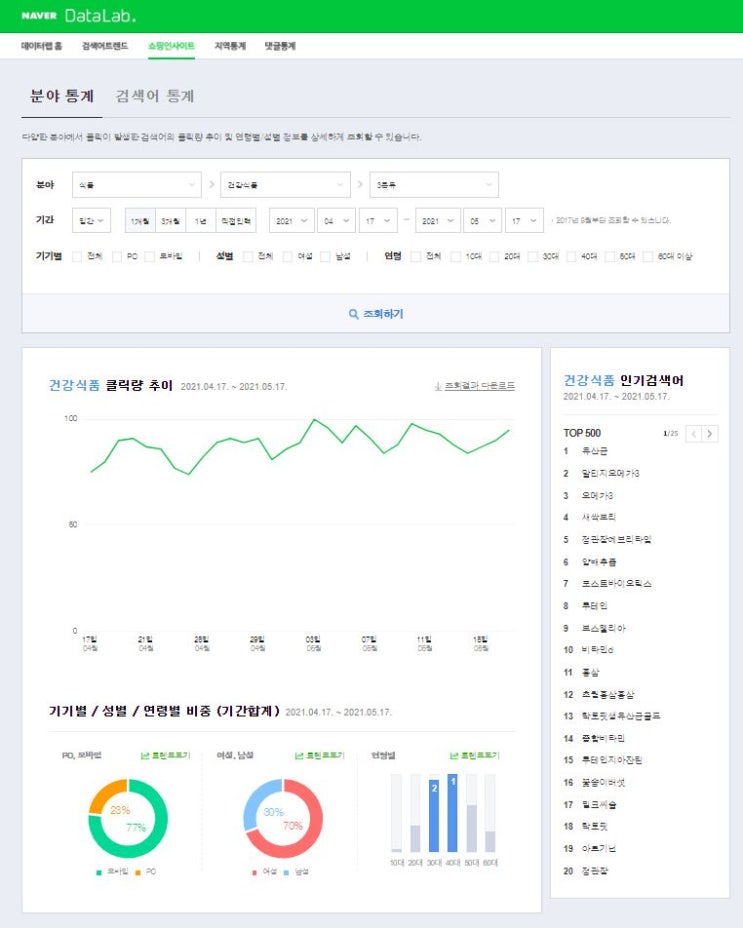Viewport: 743px width, 928px height.
Task: Open the end day 17 dropdown
Action: click(x=524, y=221)
